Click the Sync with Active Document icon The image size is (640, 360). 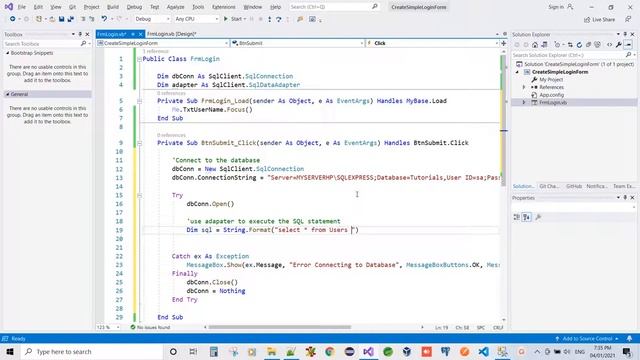[570, 45]
